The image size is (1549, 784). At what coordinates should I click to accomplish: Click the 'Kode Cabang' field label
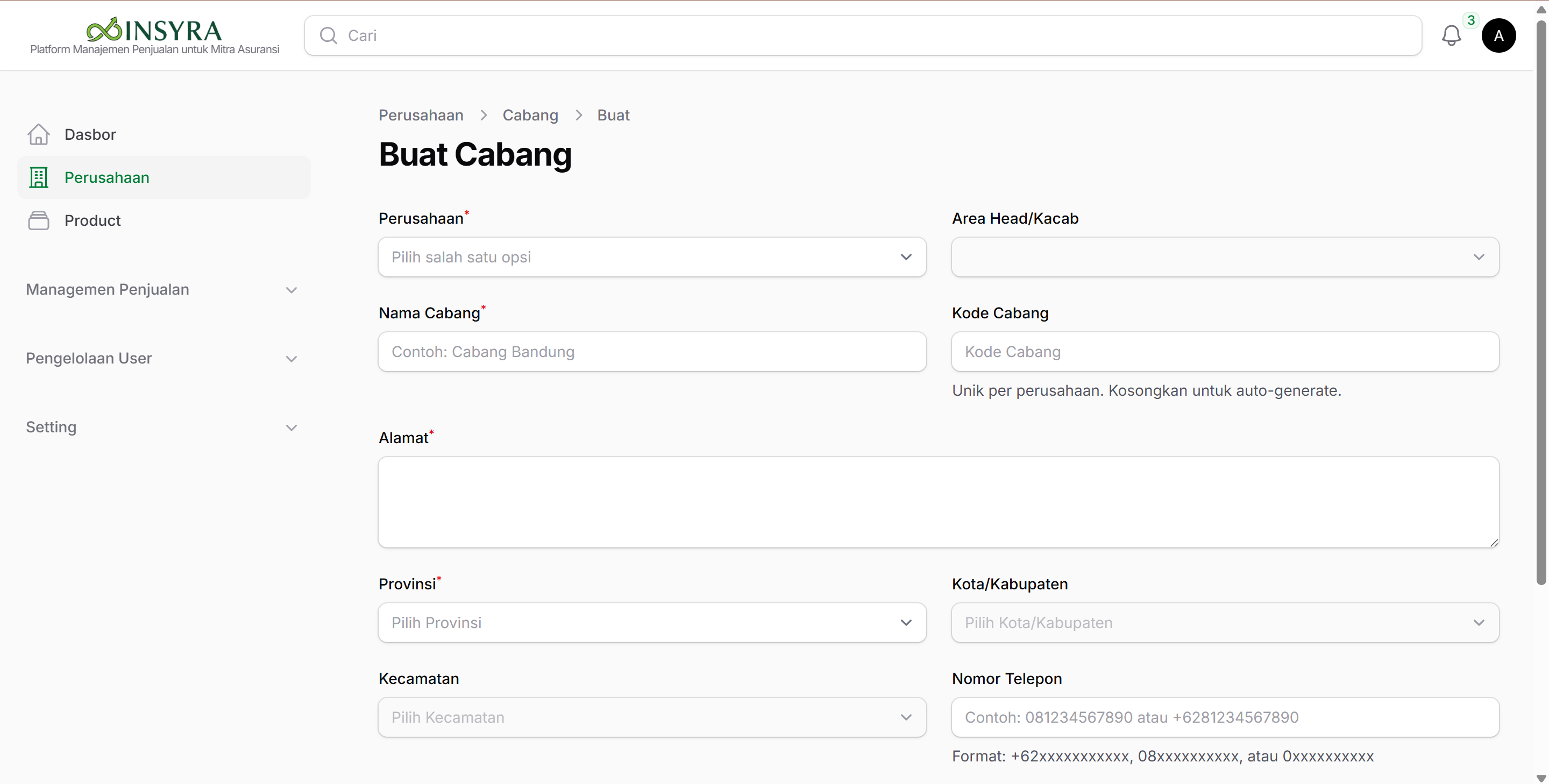(1000, 313)
